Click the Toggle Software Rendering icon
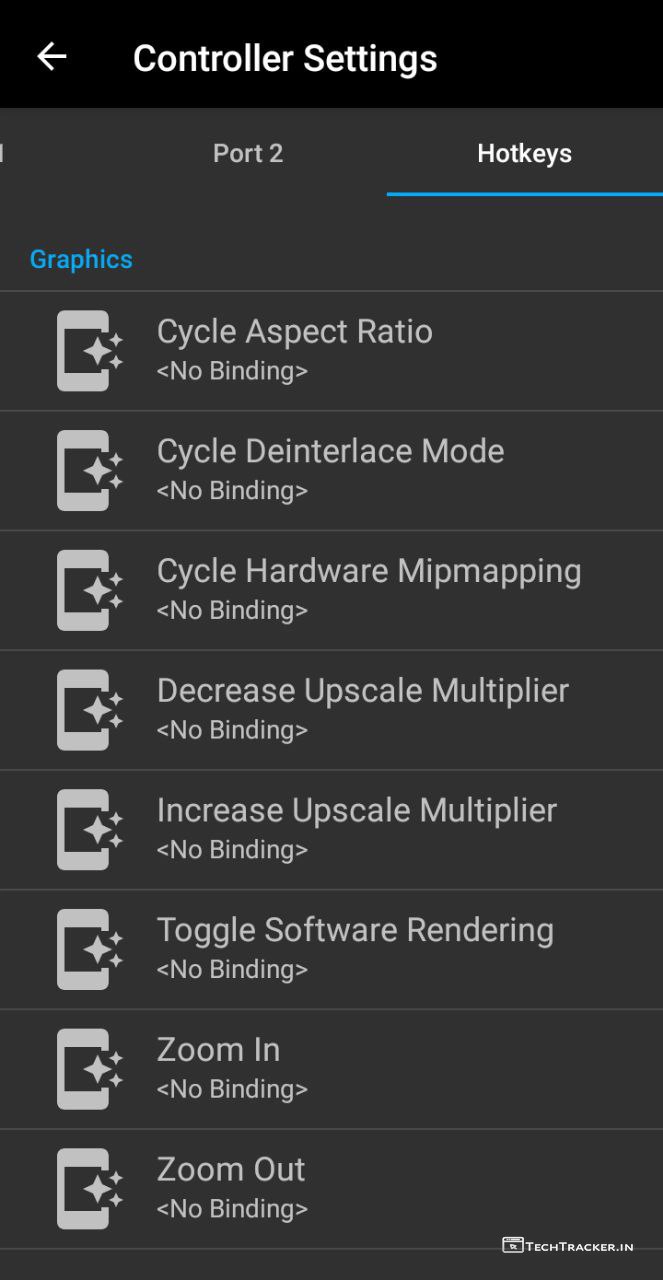Screen dimensions: 663x1280 pos(89,949)
